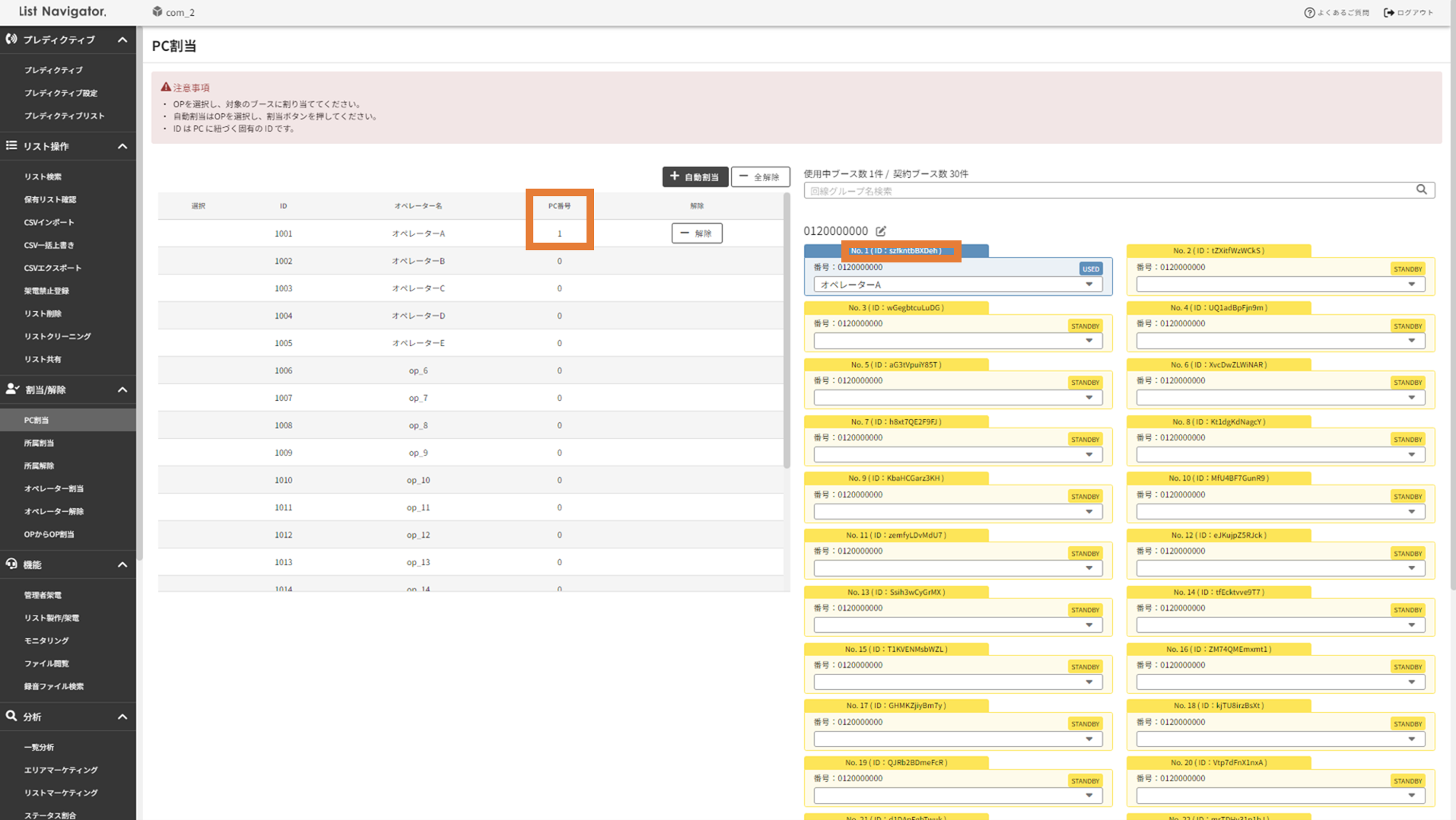Click the predictive broadcast icon in sidebar
The height and width of the screenshot is (820, 1456).
pos(11,39)
